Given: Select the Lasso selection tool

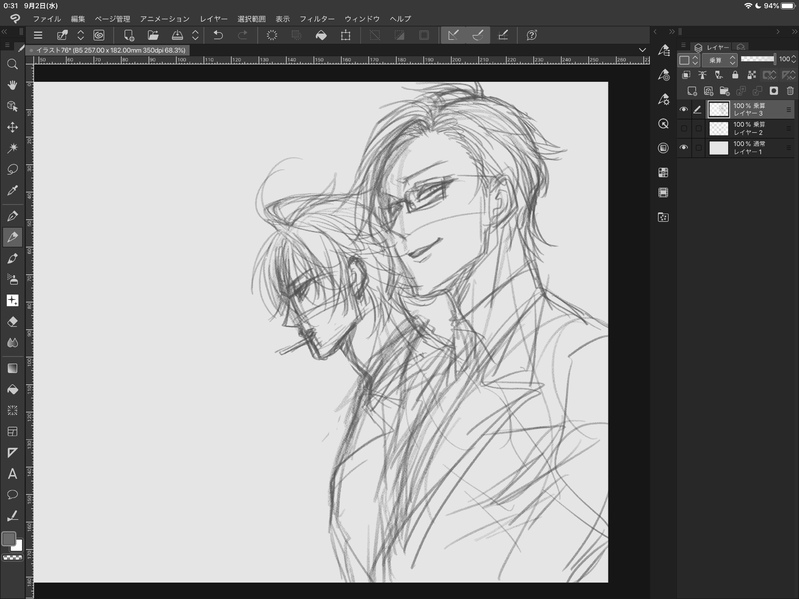Looking at the screenshot, I should tap(12, 169).
